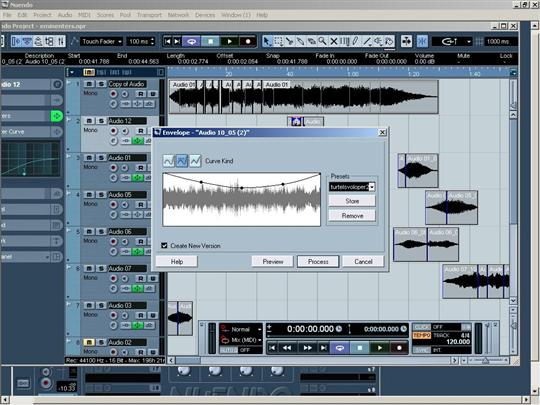Open the Project menu
Image resolution: width=540 pixels, height=405 pixels.
pyautogui.click(x=42, y=15)
